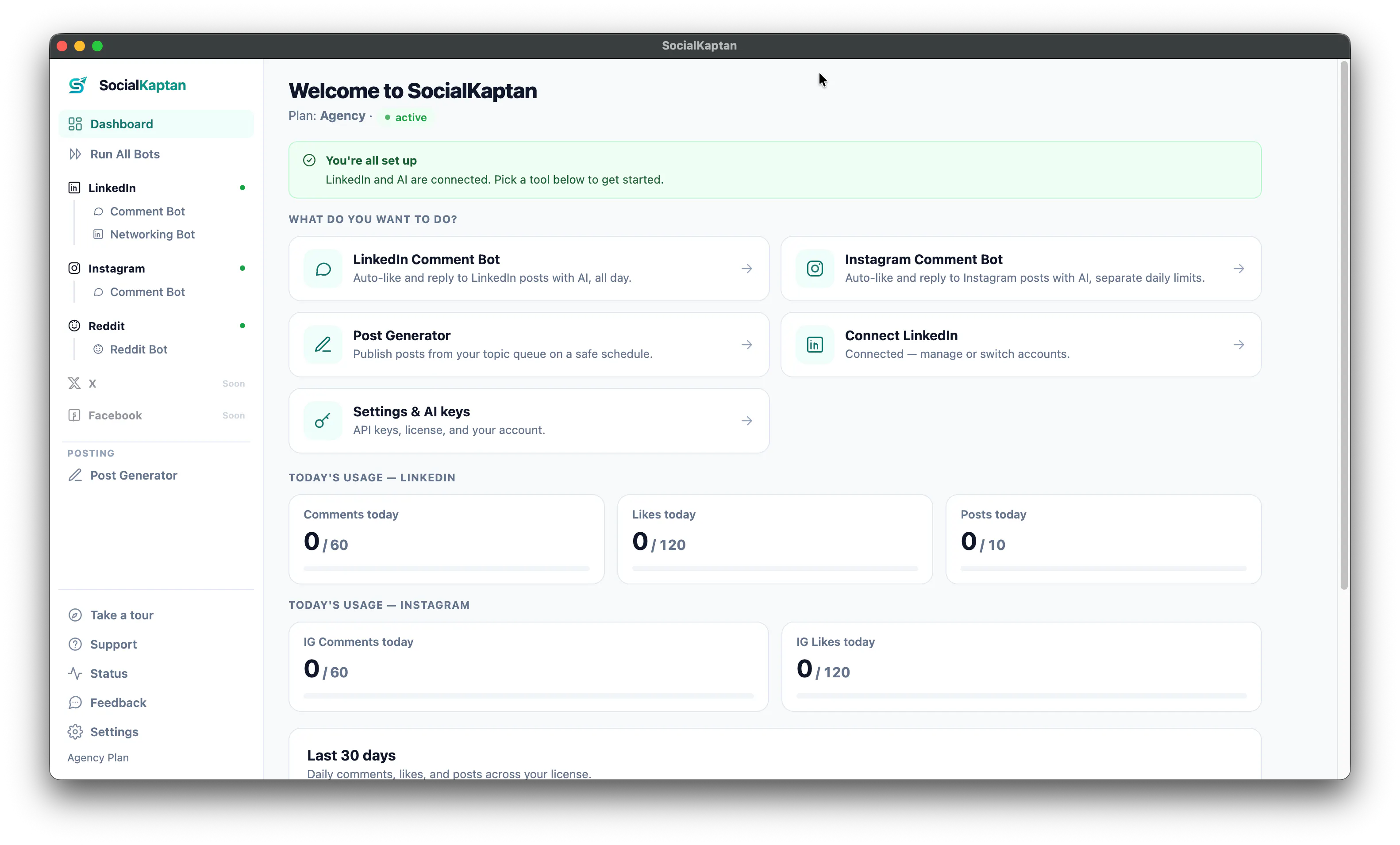1400x845 pixels.
Task: Open Settings & AI keys card arrow
Action: 747,421
